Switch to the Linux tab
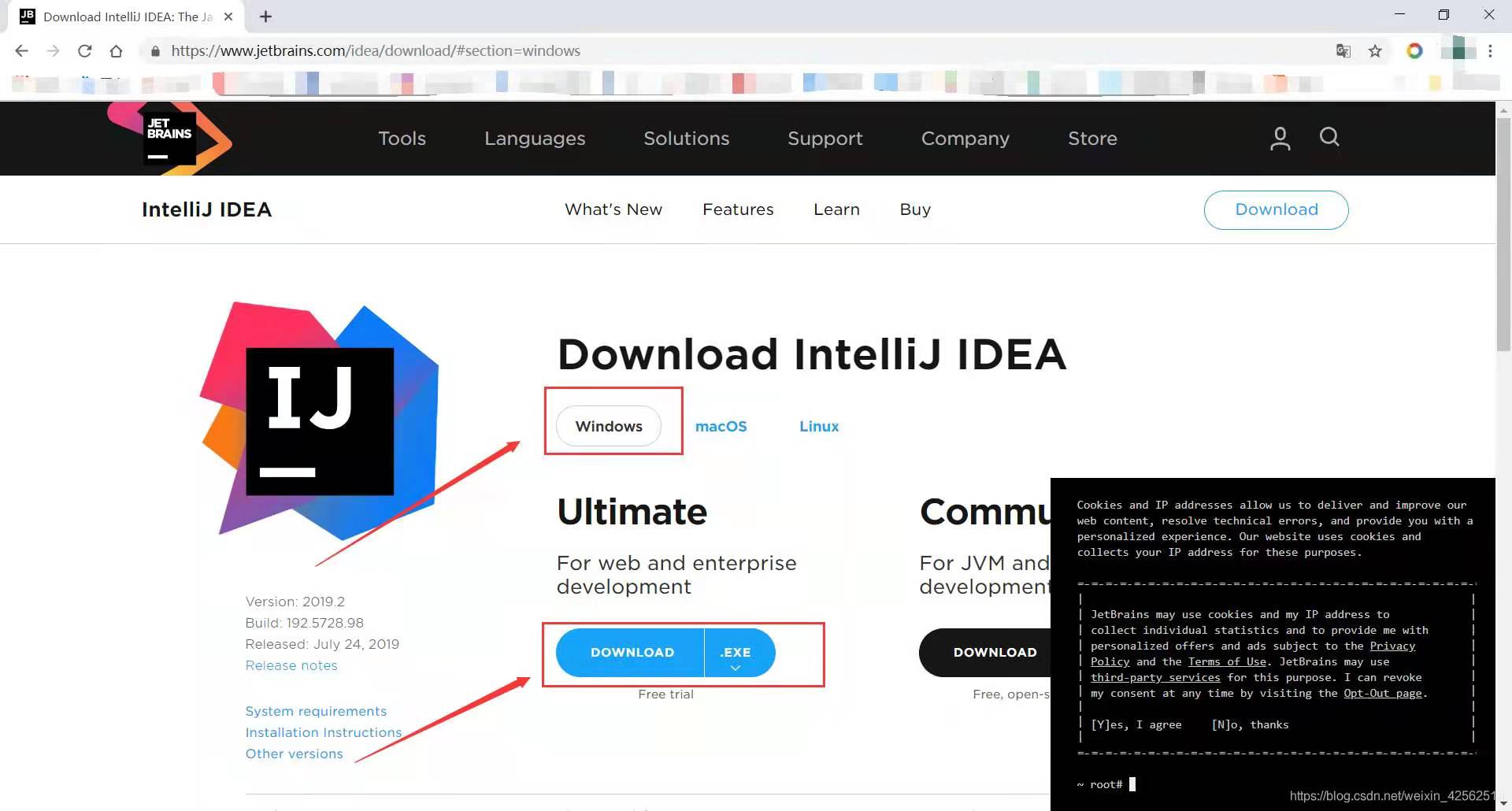 pyautogui.click(x=819, y=426)
